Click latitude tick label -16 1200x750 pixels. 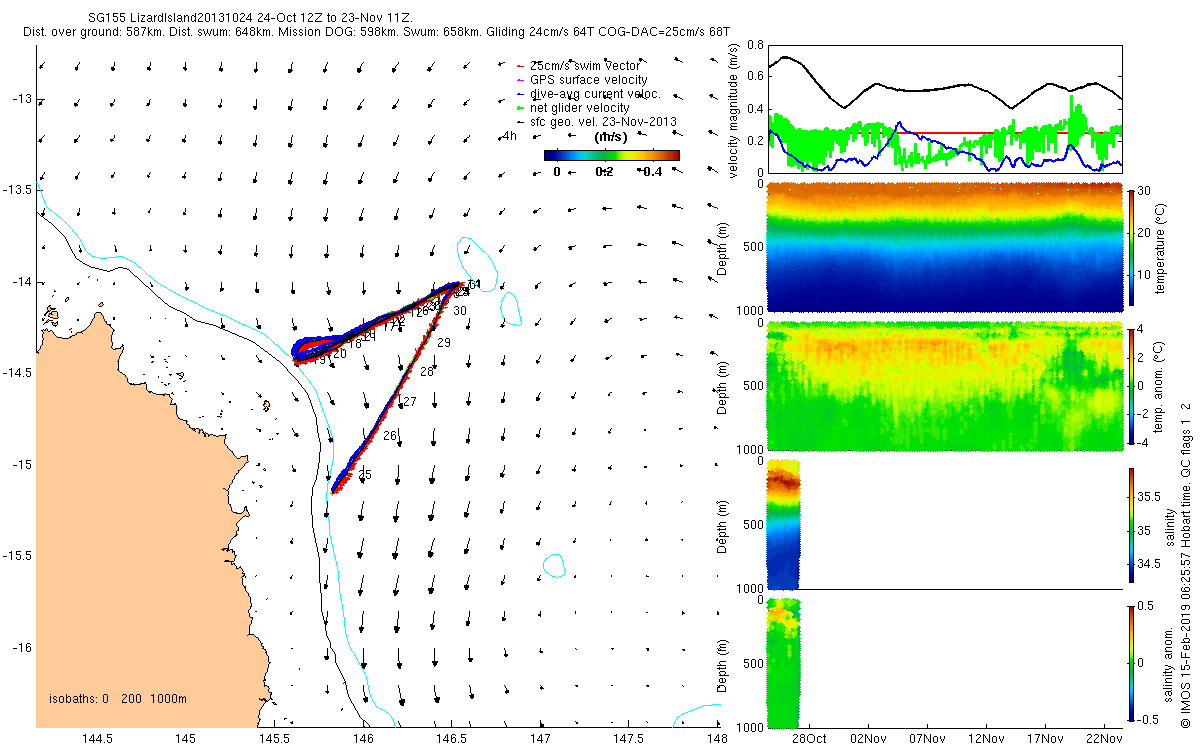coord(21,648)
